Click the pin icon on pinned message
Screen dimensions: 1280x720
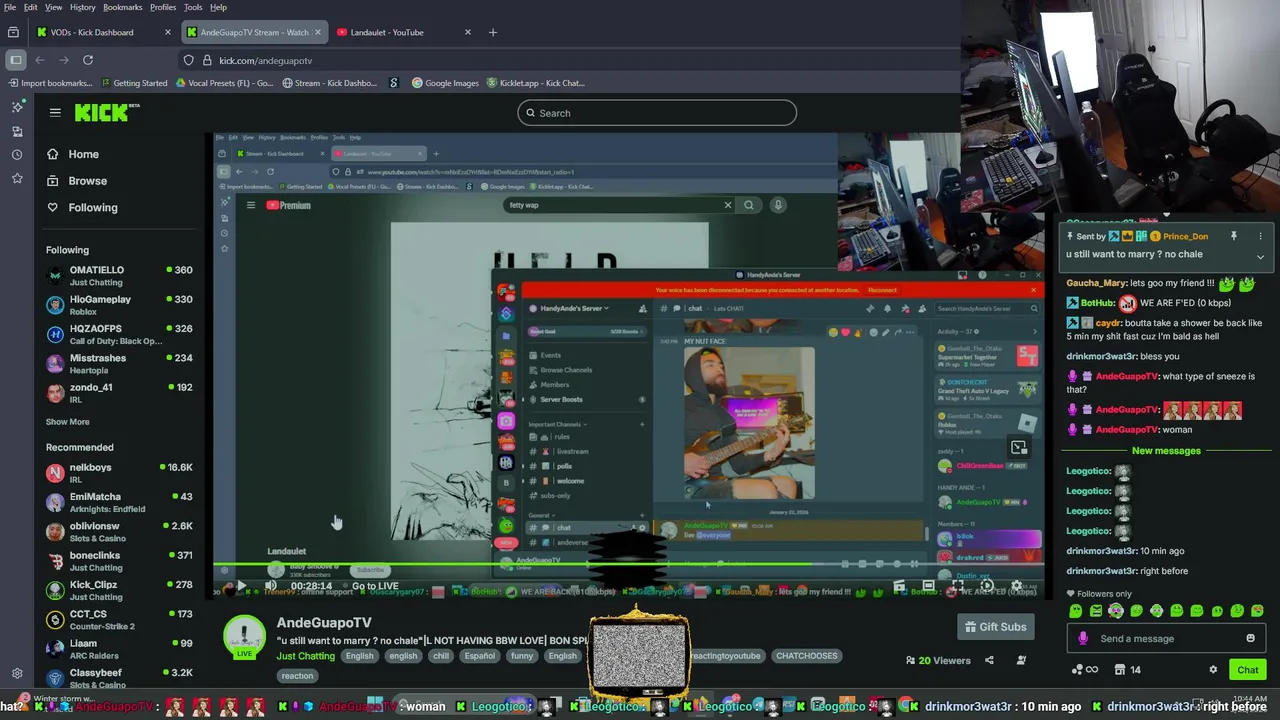click(x=1233, y=236)
